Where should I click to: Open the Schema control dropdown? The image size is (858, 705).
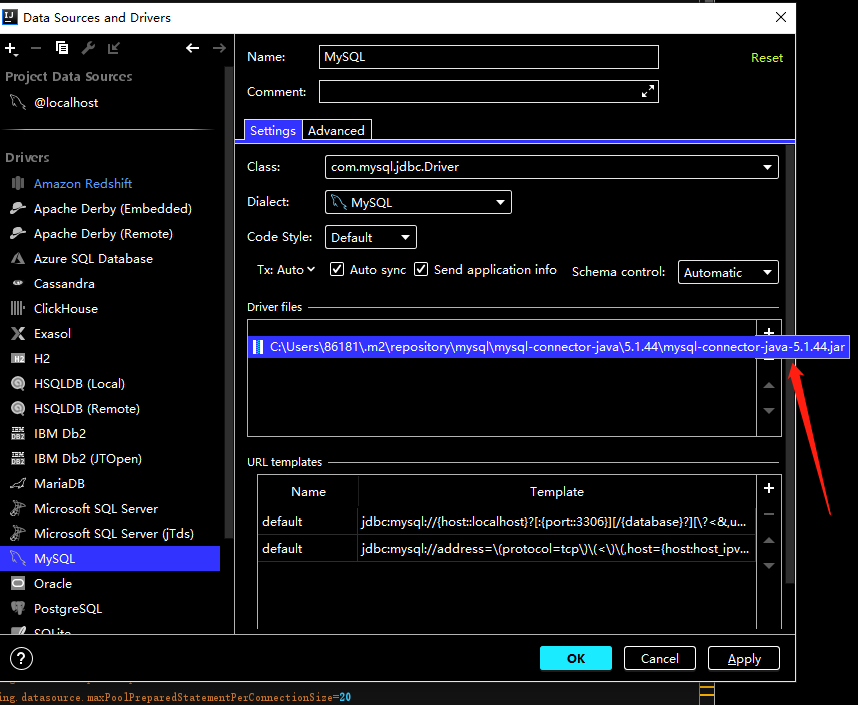(x=728, y=272)
